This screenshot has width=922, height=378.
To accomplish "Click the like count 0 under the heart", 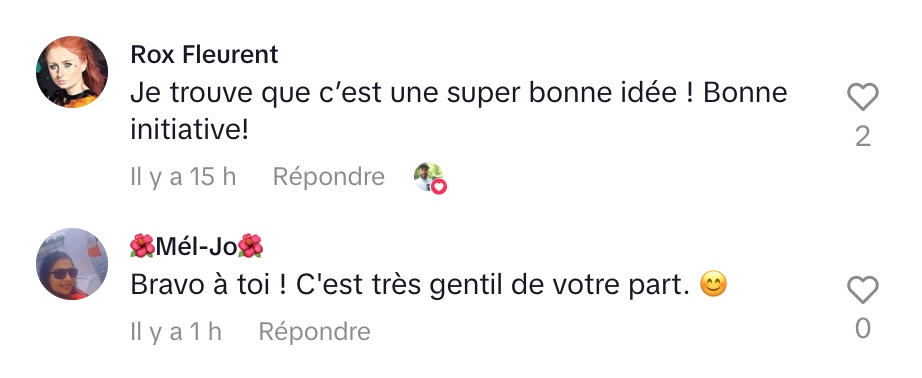I will (x=863, y=329).
